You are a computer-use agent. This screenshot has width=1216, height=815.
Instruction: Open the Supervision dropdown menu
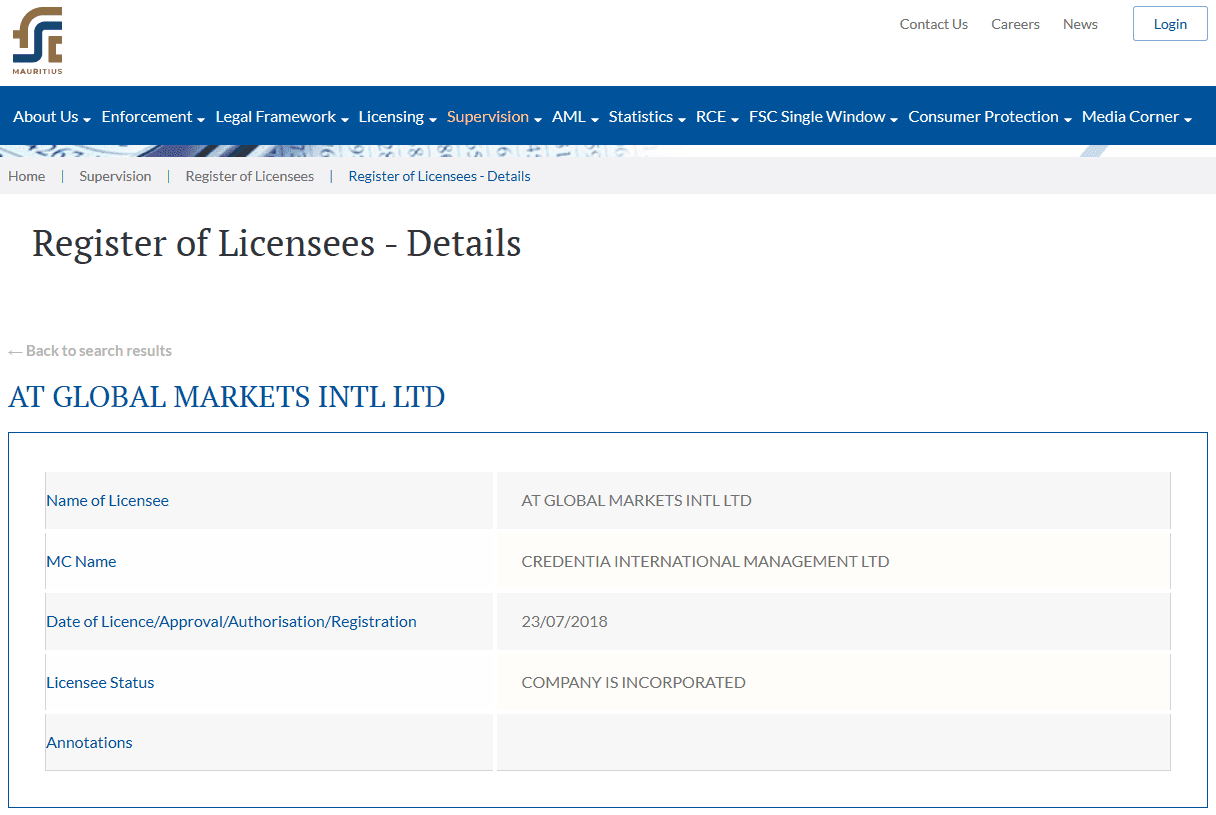pyautogui.click(x=494, y=117)
